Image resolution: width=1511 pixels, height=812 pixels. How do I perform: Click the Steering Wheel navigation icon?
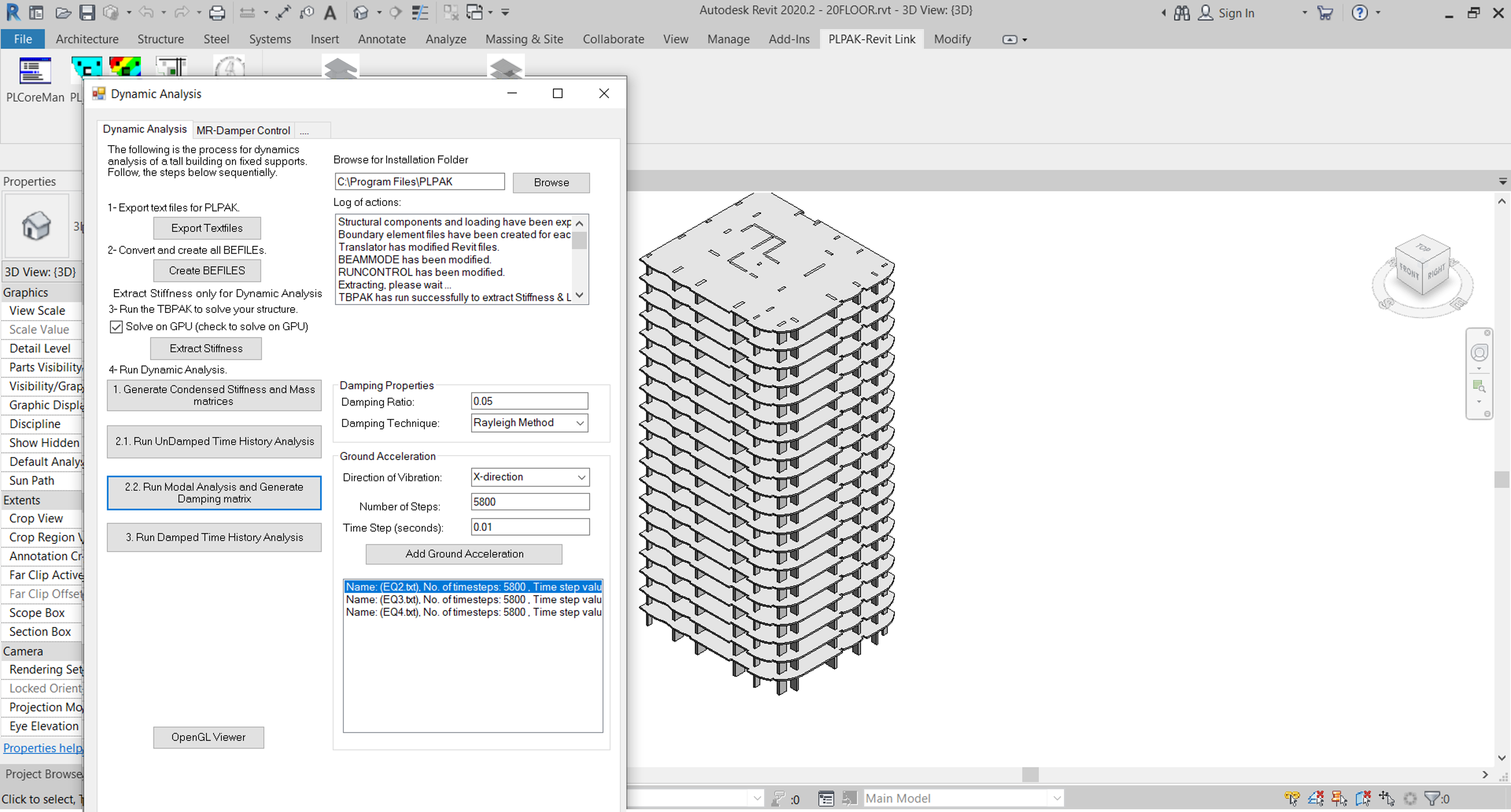coord(1479,352)
